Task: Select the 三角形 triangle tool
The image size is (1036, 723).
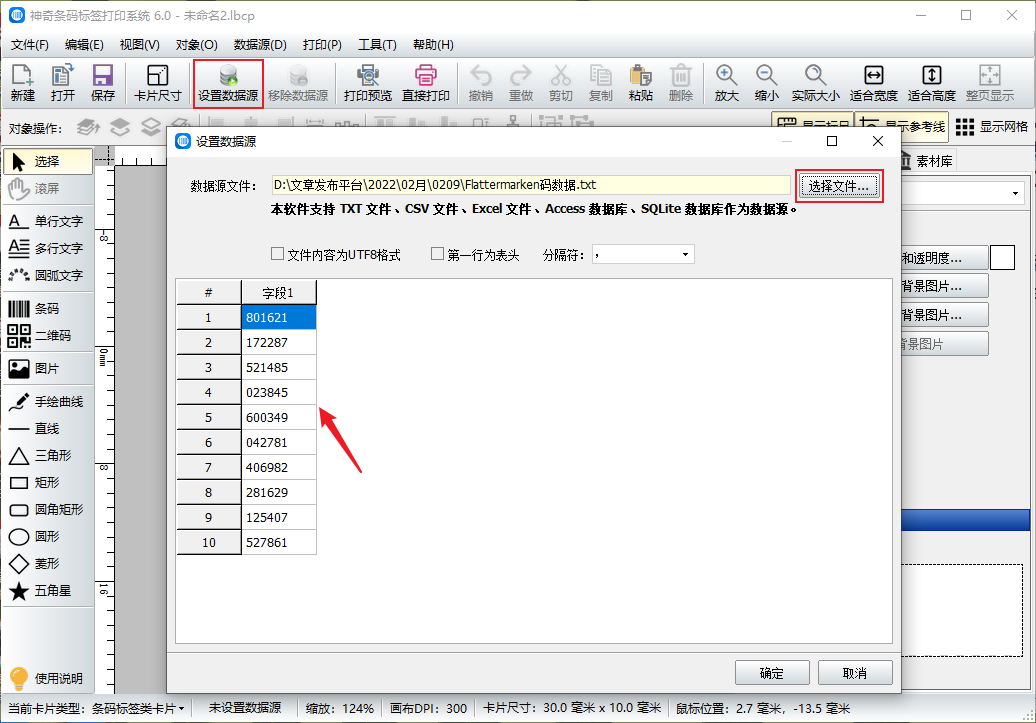Action: pos(48,455)
